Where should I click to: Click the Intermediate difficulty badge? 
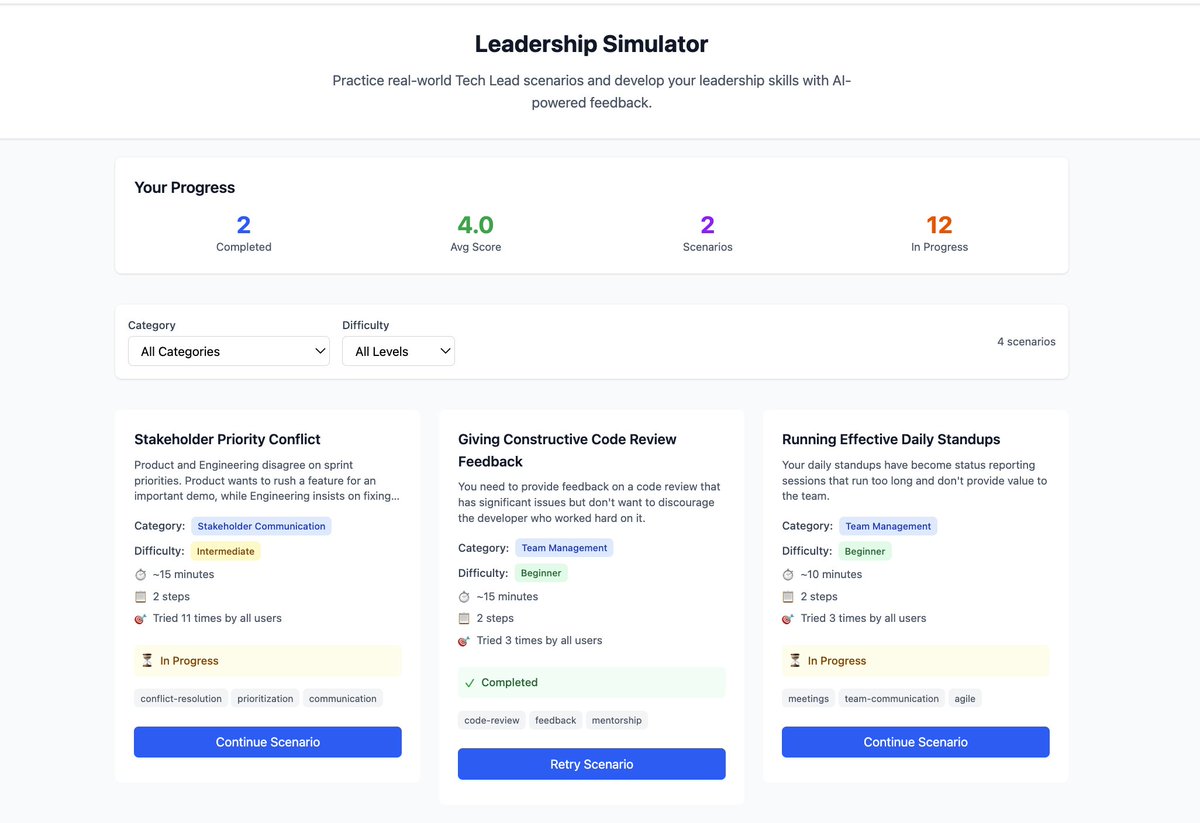point(225,551)
